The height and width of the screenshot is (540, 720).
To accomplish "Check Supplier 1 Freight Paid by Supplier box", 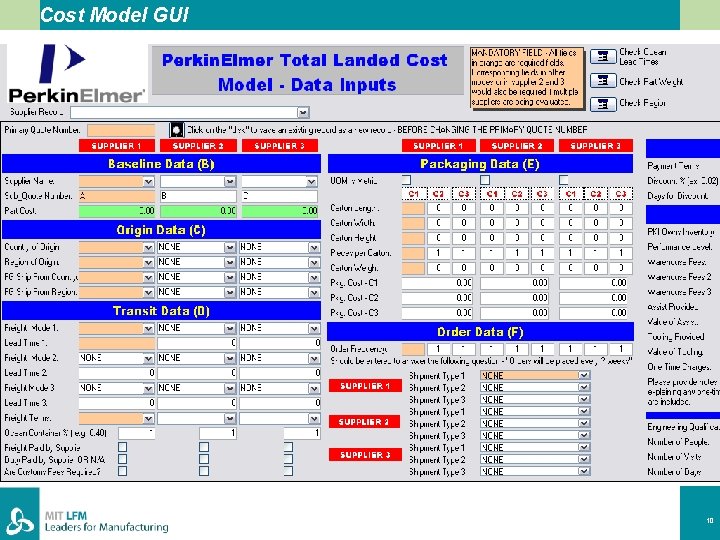I will click(x=123, y=447).
